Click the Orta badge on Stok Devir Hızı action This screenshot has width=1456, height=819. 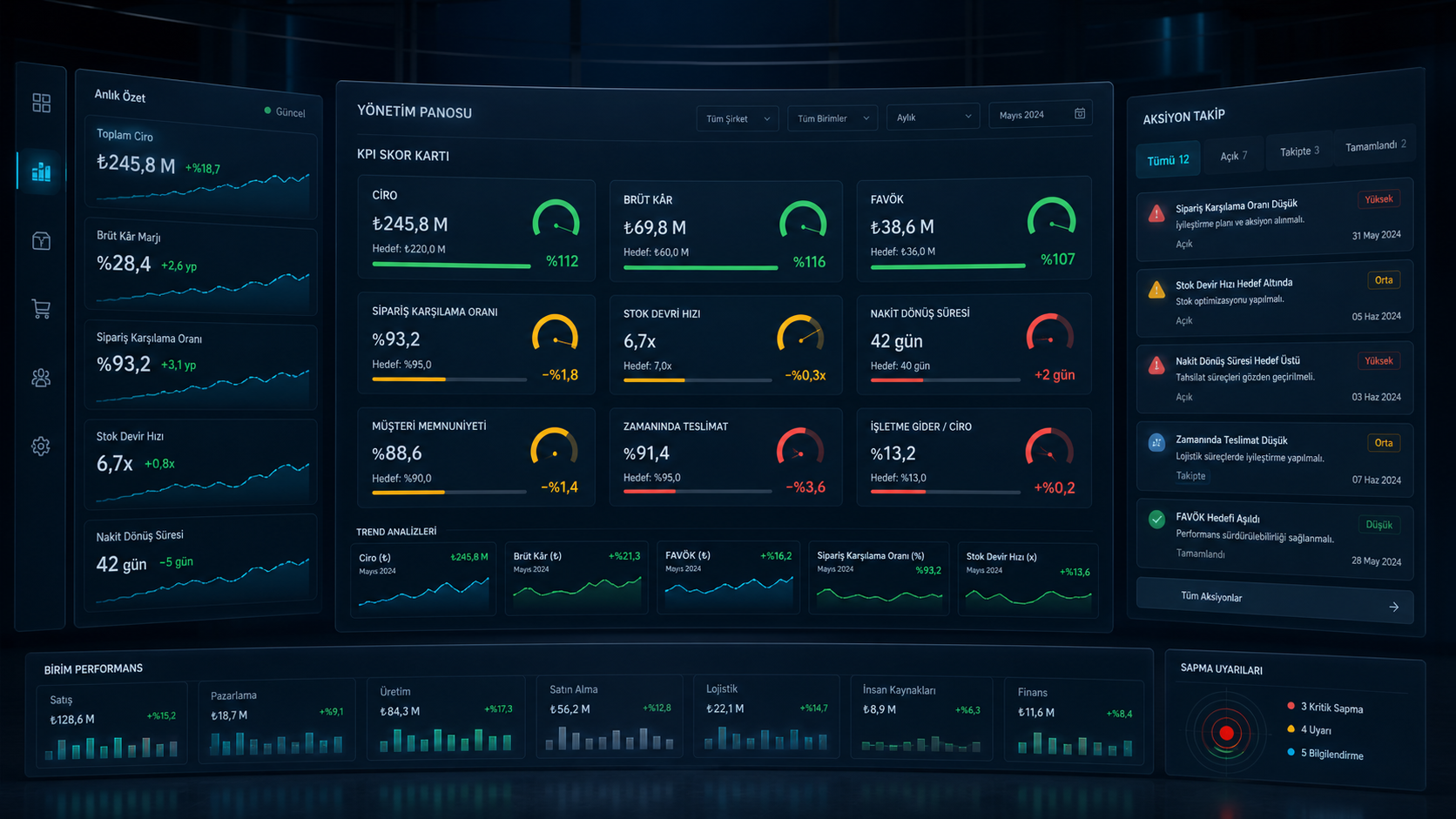tap(1384, 280)
